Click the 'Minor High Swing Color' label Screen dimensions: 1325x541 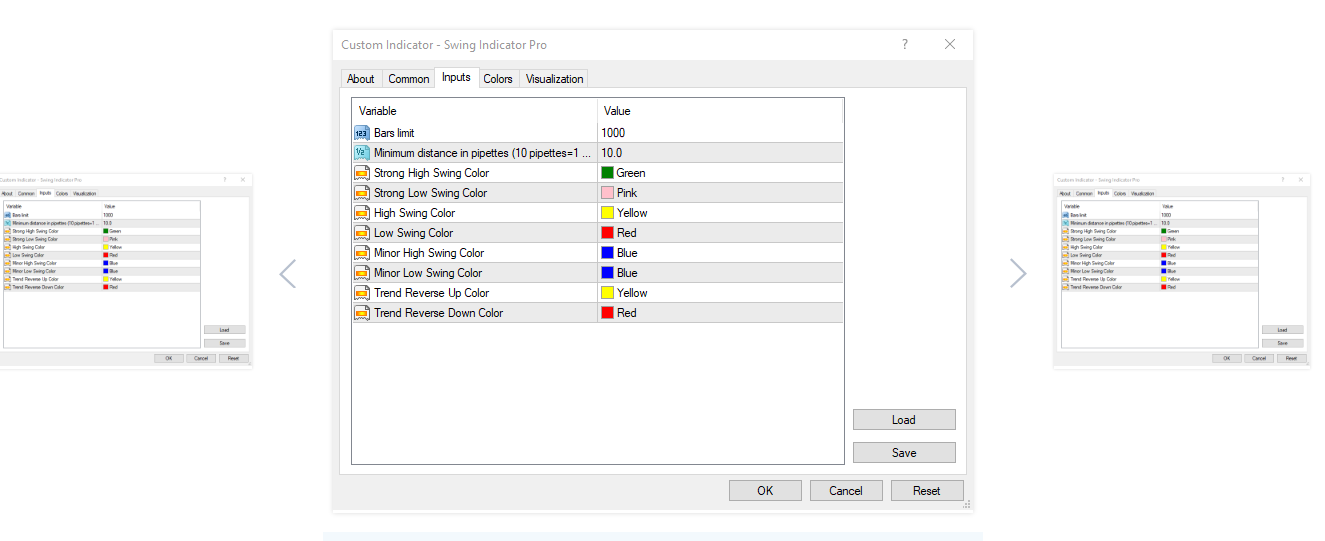point(429,253)
